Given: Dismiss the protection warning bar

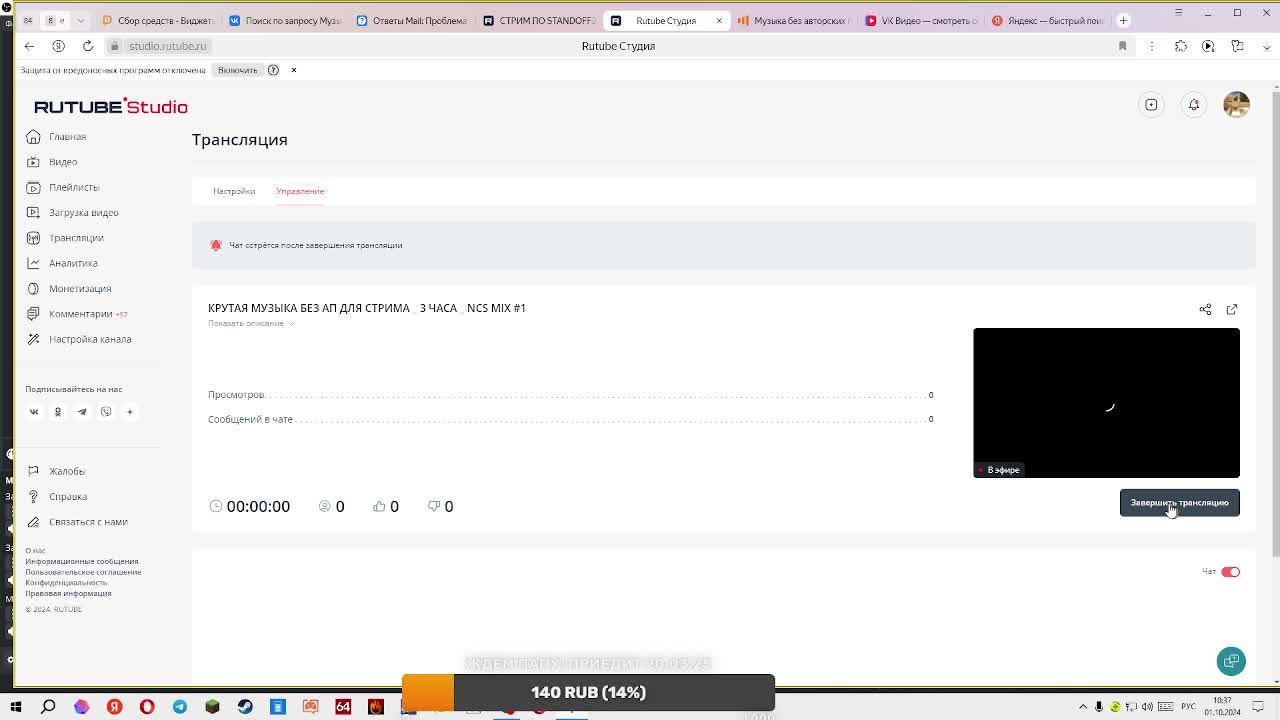Looking at the screenshot, I should 293,70.
